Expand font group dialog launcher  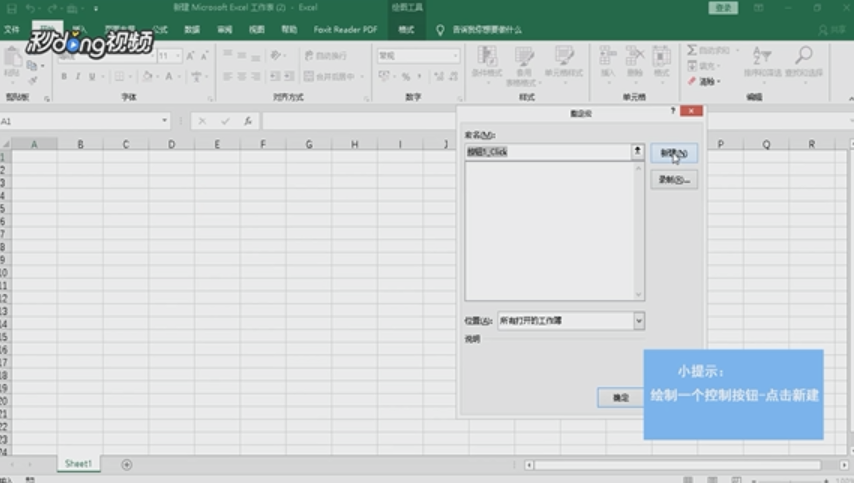click(x=211, y=99)
